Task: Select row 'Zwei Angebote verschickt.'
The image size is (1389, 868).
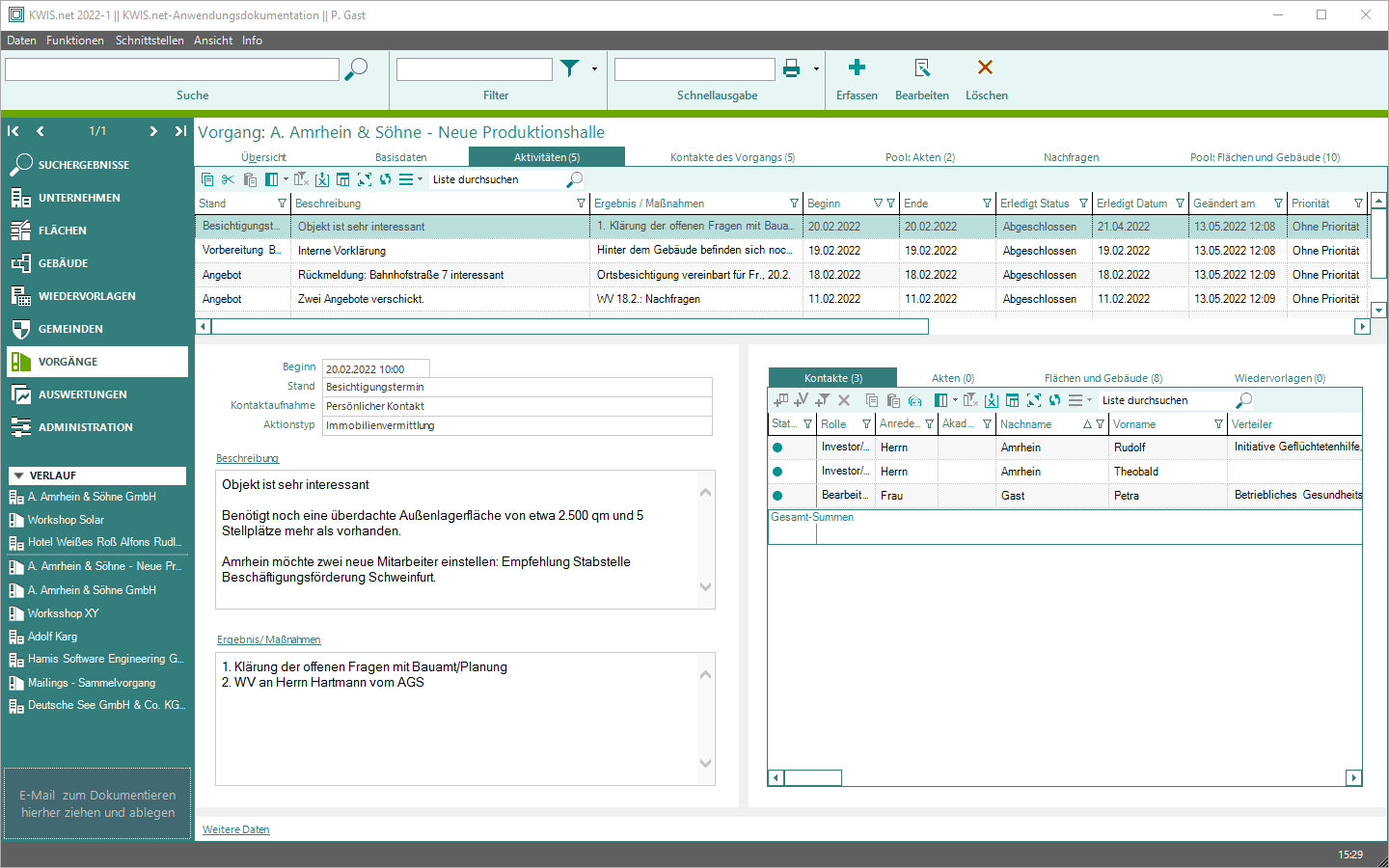Action: [782, 299]
